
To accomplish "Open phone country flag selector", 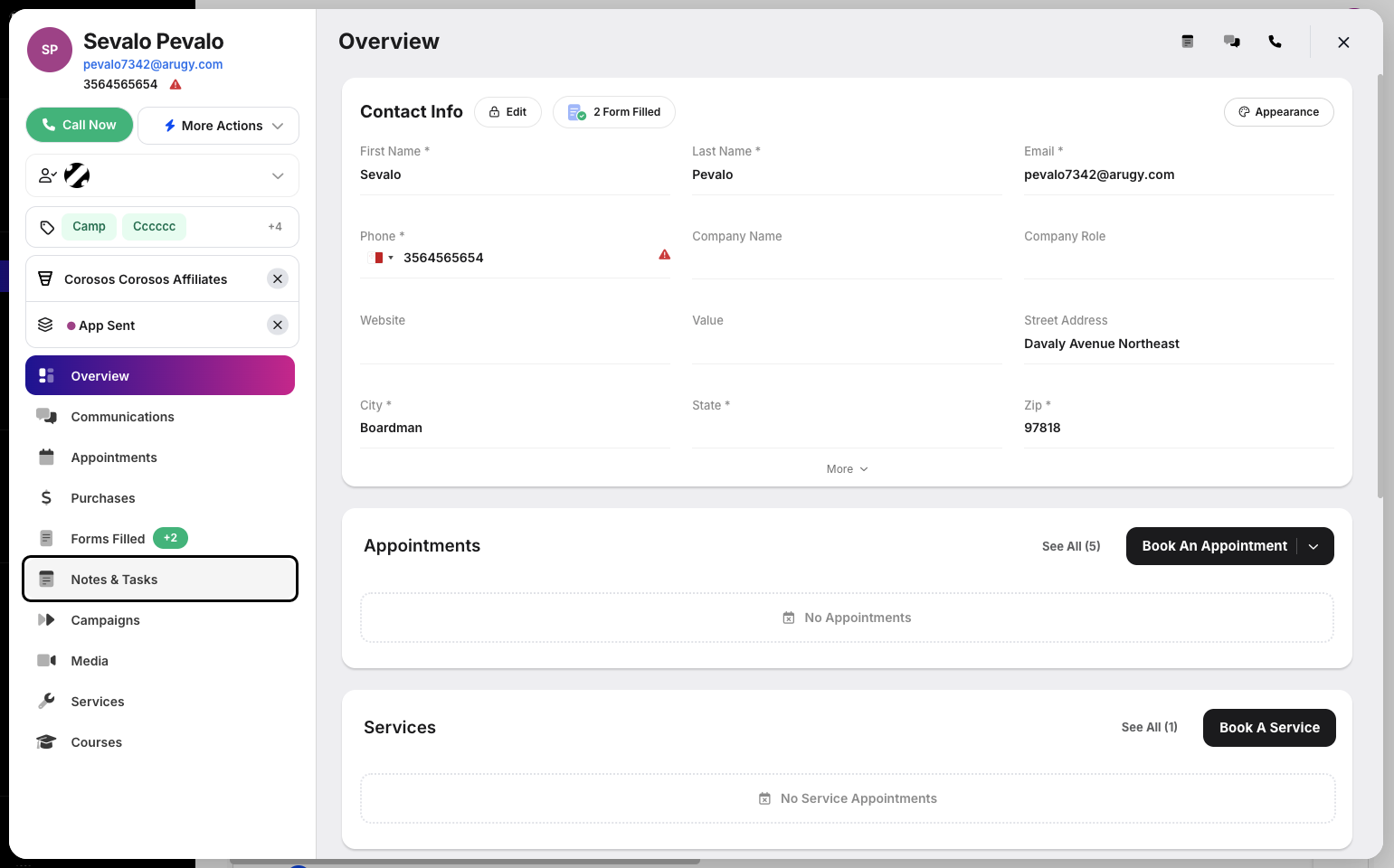I will (384, 258).
